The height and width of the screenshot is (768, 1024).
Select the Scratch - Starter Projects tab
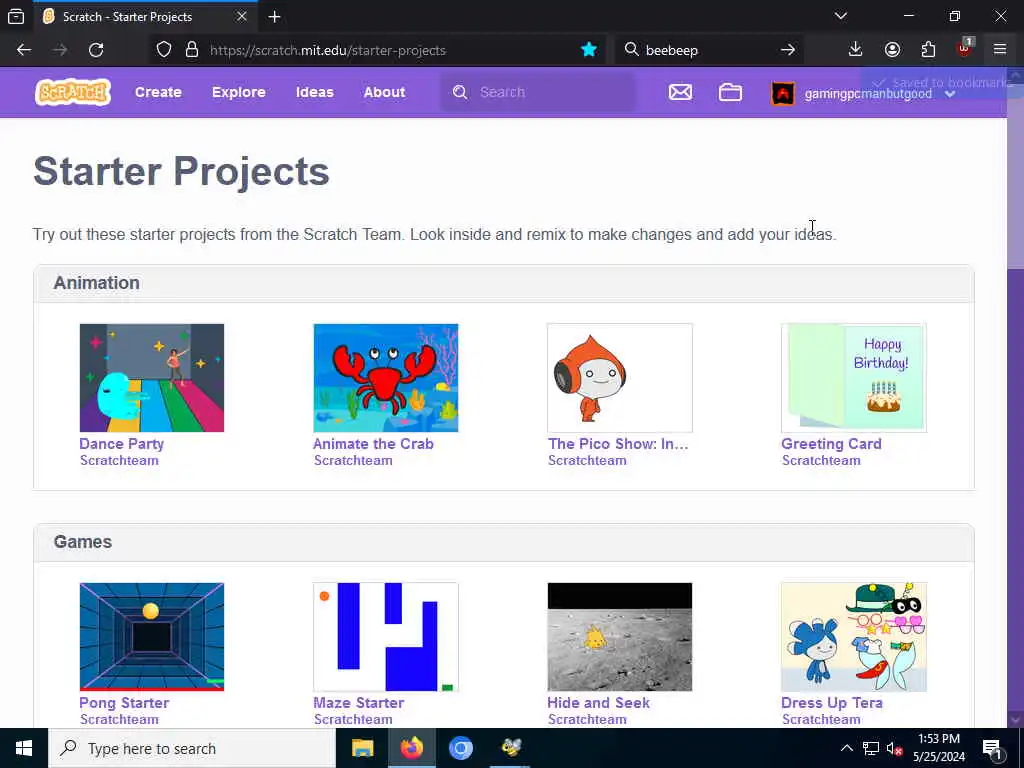144,17
